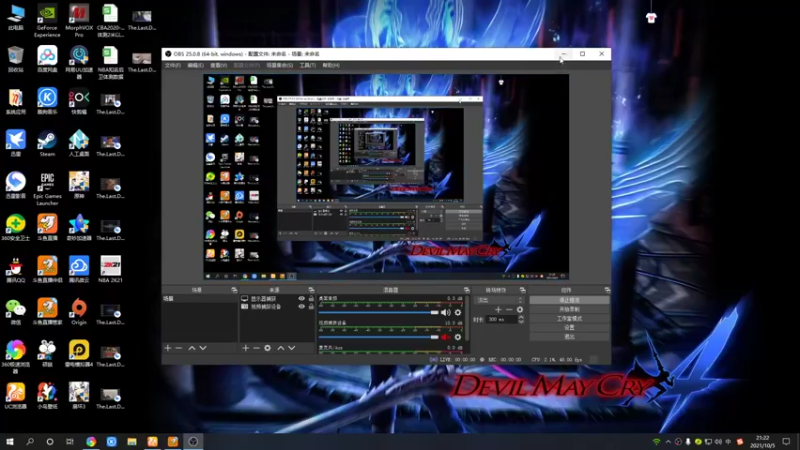Add a new scene with the plus icon
This screenshot has width=800, height=450.
pyautogui.click(x=168, y=348)
